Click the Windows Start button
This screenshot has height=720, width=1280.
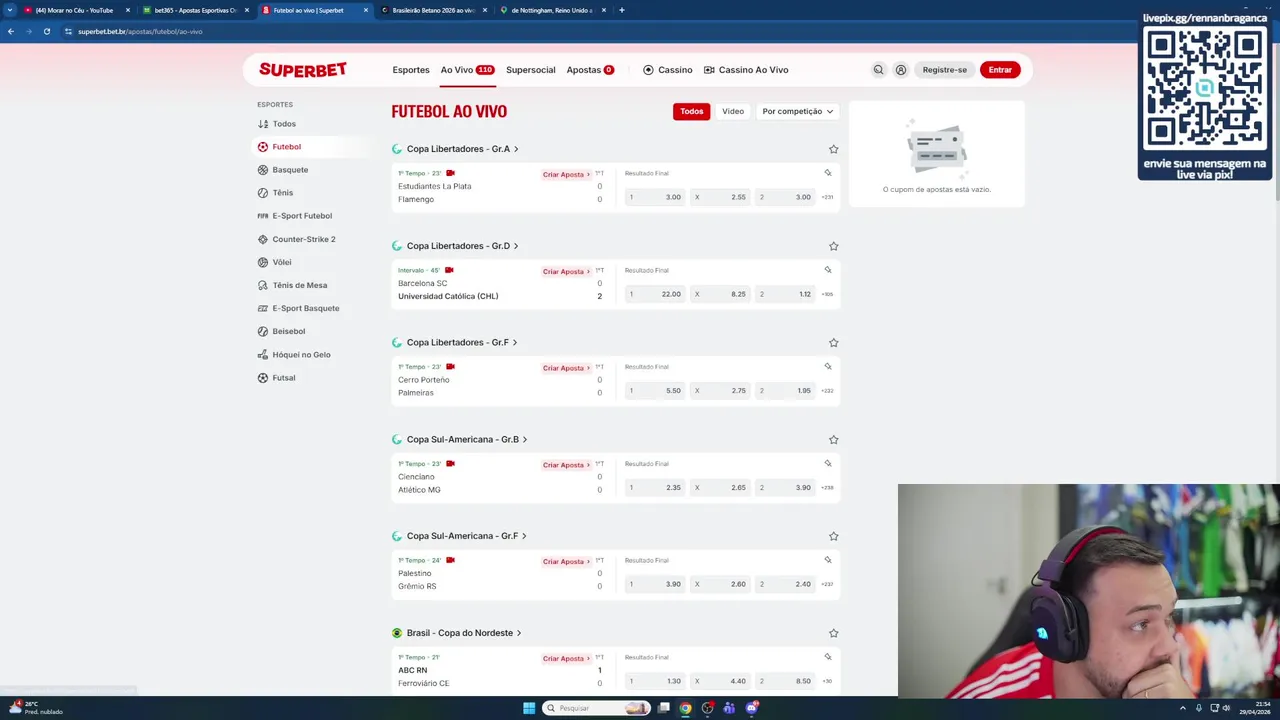(529, 708)
